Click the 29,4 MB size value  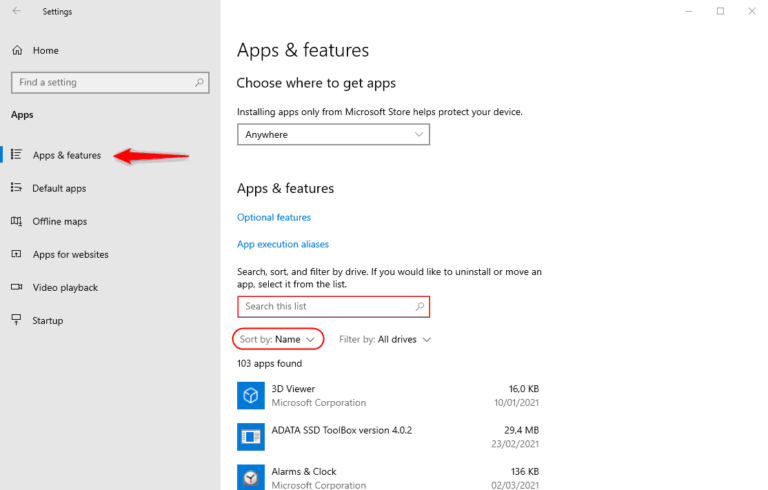[x=522, y=430]
